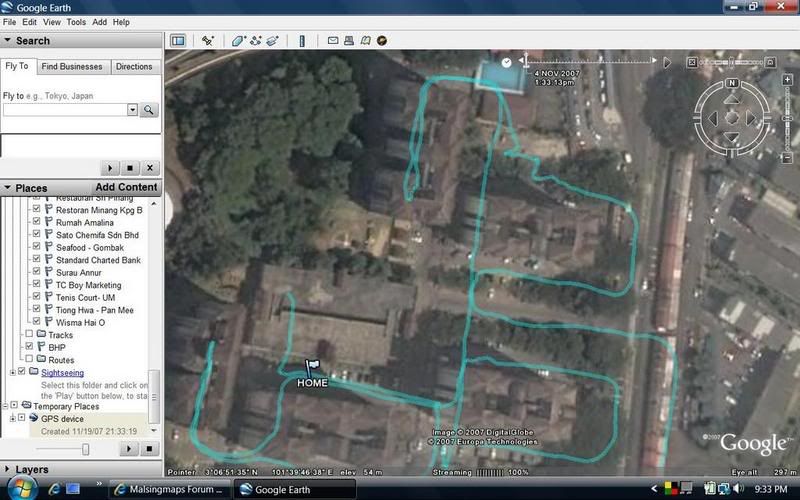Expand the Sightseeing folder
800x500 pixels.
click(13, 372)
